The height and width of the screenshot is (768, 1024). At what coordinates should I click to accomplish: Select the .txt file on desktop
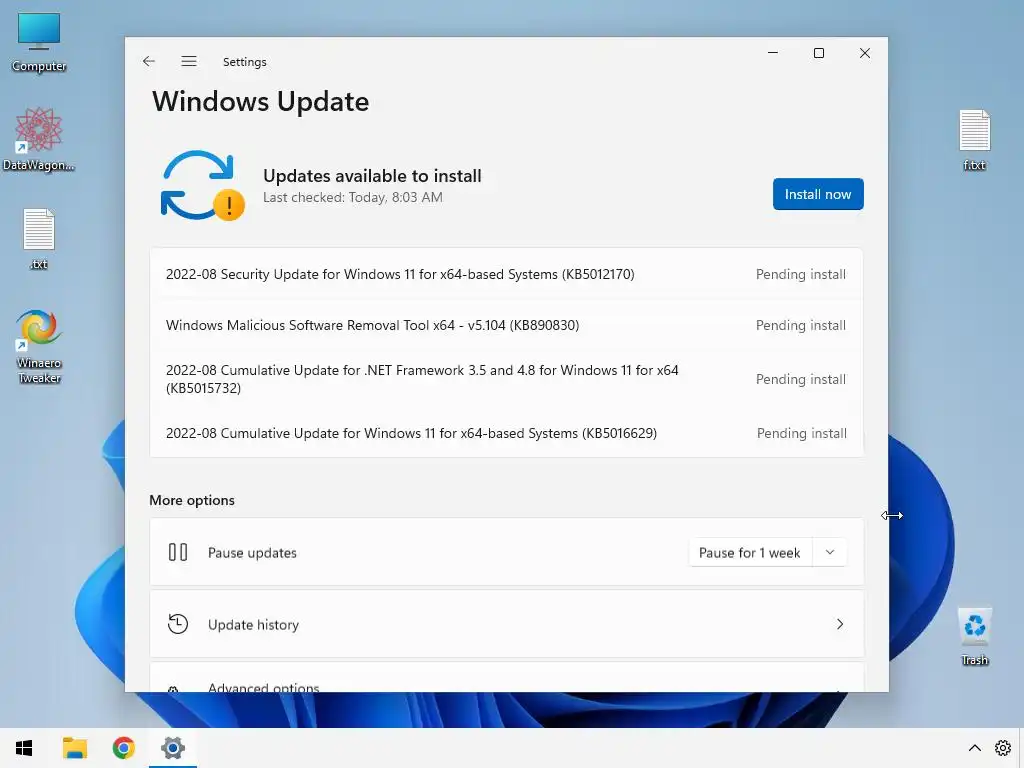tap(39, 239)
